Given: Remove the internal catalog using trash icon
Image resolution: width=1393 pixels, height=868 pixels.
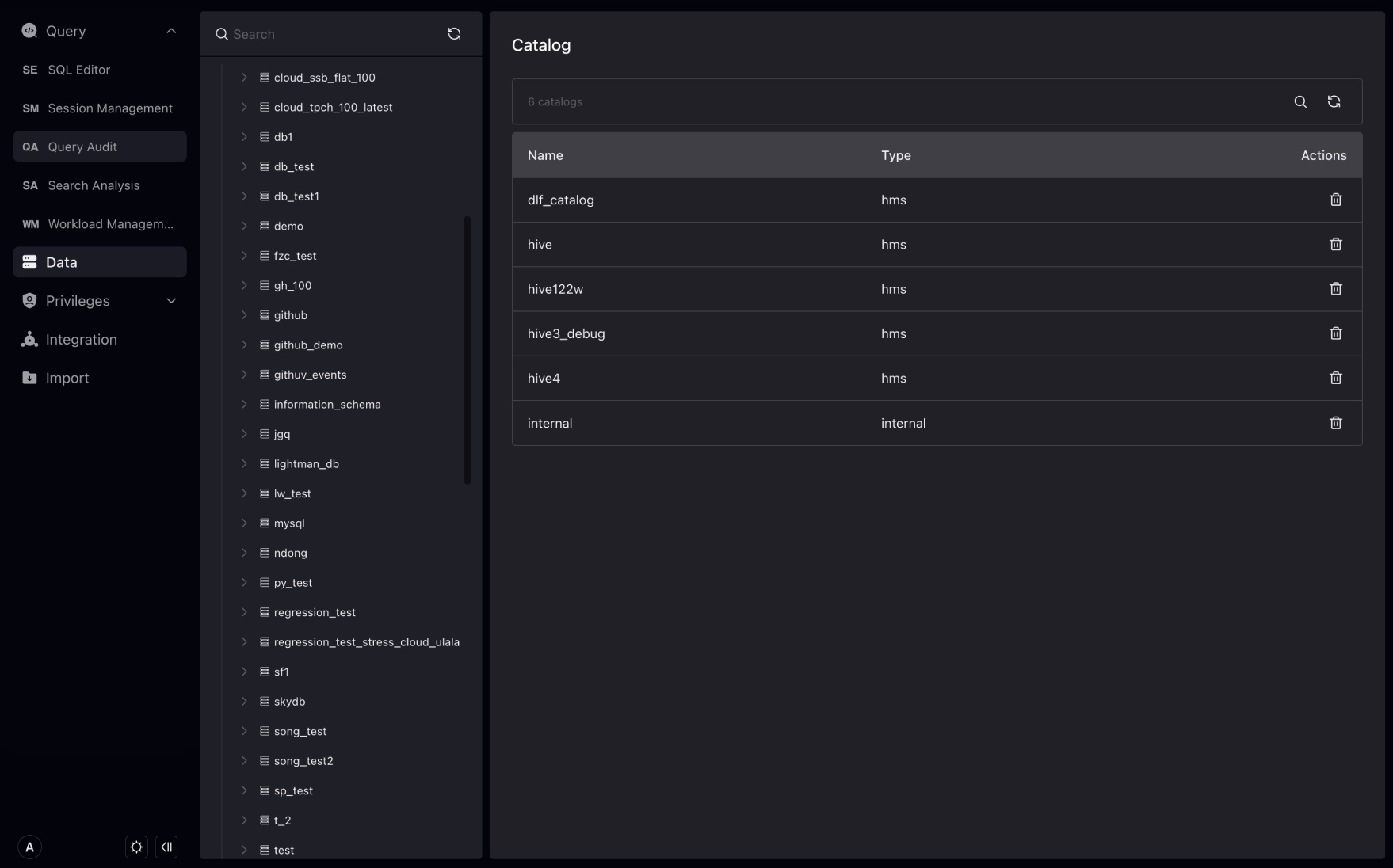Looking at the screenshot, I should tap(1335, 423).
